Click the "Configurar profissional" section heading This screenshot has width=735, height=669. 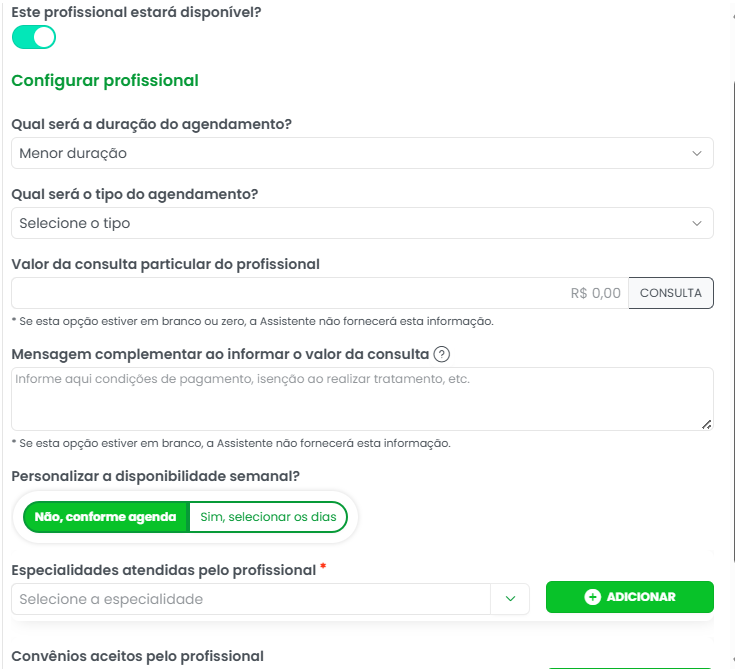[105, 81]
